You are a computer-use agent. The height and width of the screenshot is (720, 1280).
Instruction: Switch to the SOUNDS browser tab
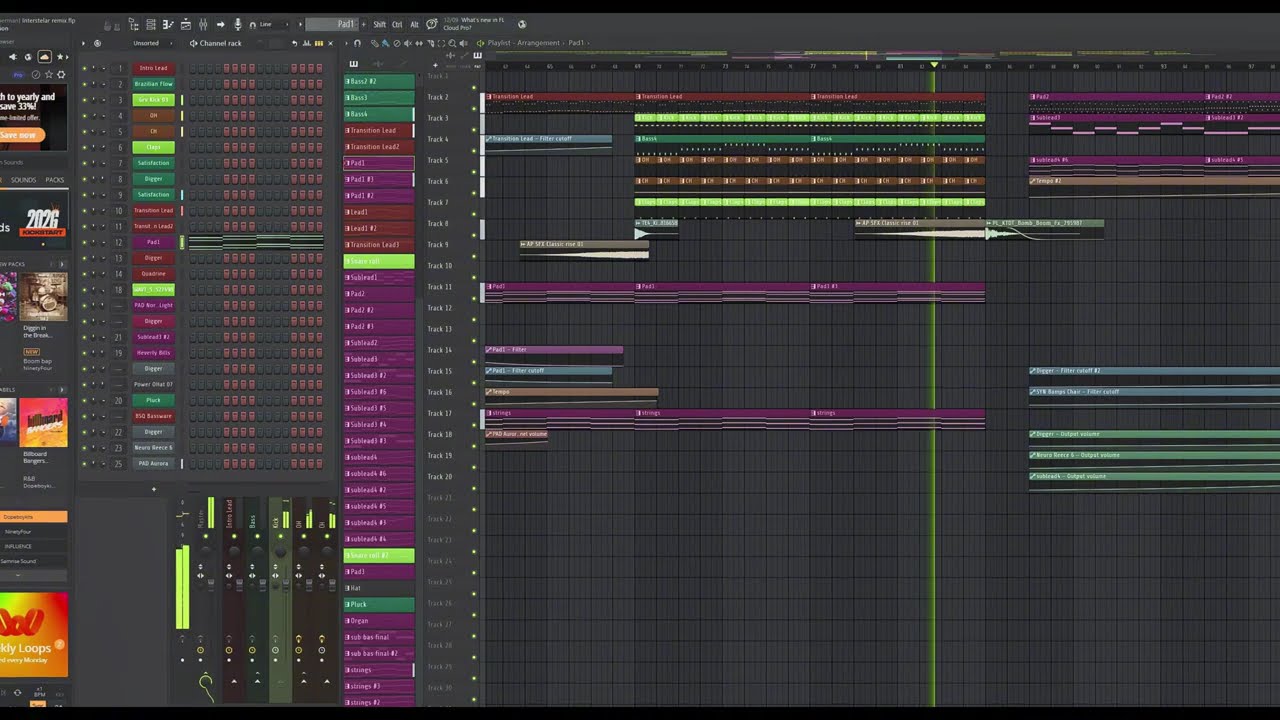click(23, 180)
